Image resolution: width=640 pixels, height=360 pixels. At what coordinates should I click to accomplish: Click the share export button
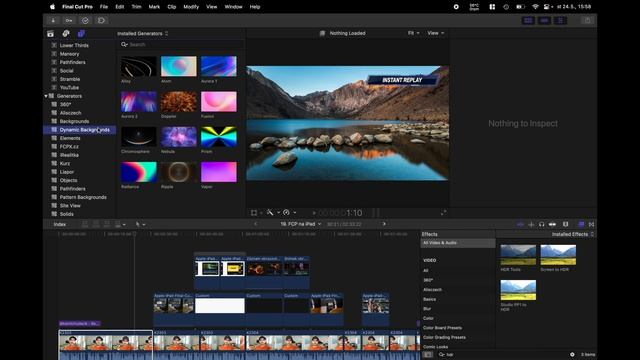(x=587, y=20)
